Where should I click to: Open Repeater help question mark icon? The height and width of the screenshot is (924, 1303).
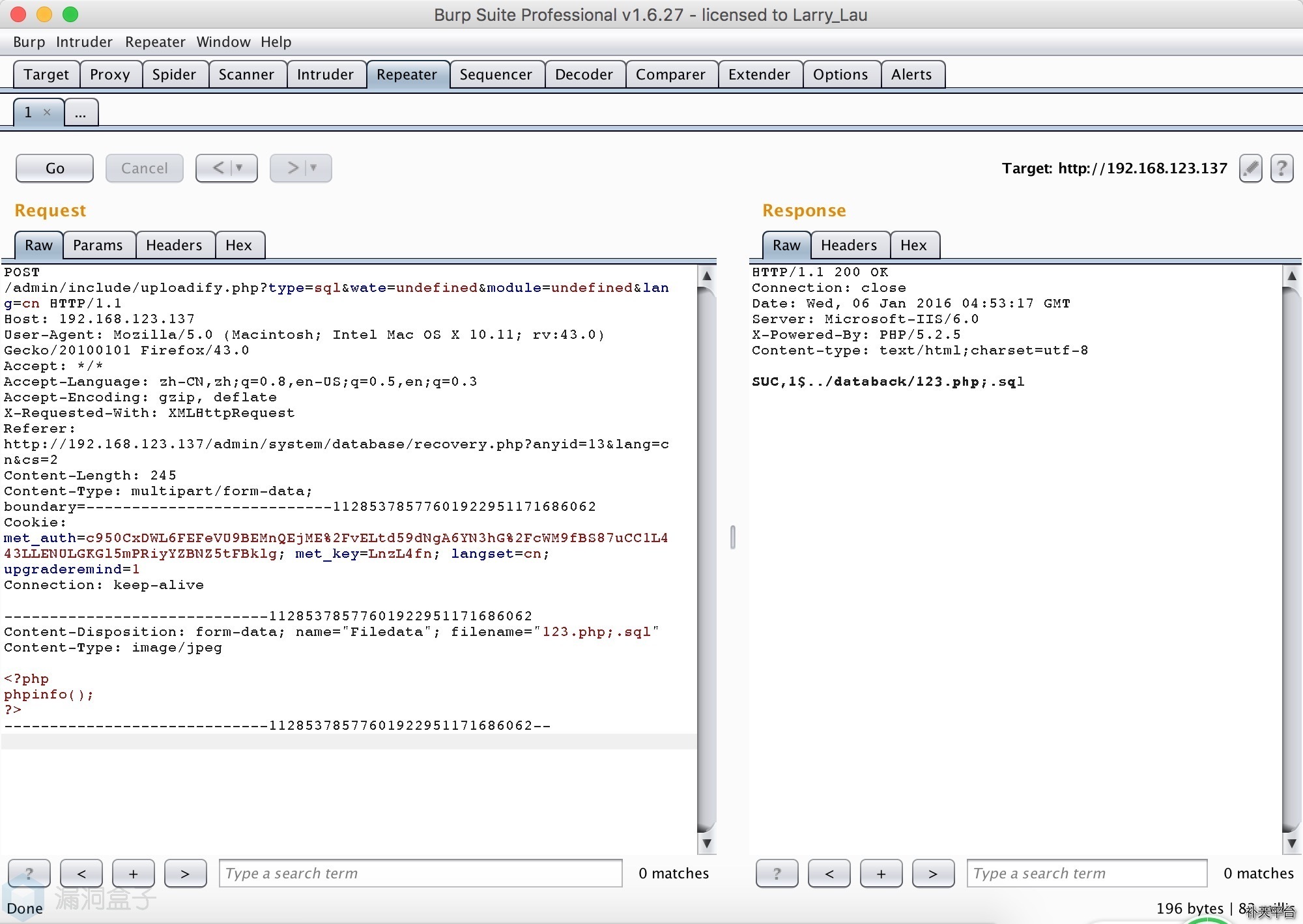pos(1282,169)
